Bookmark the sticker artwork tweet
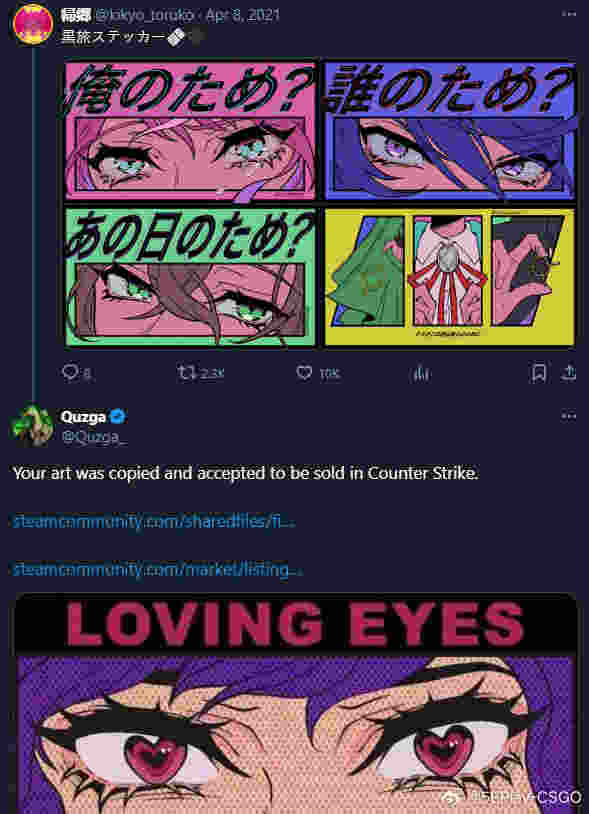Screen dimensions: 589x814 coord(539,373)
